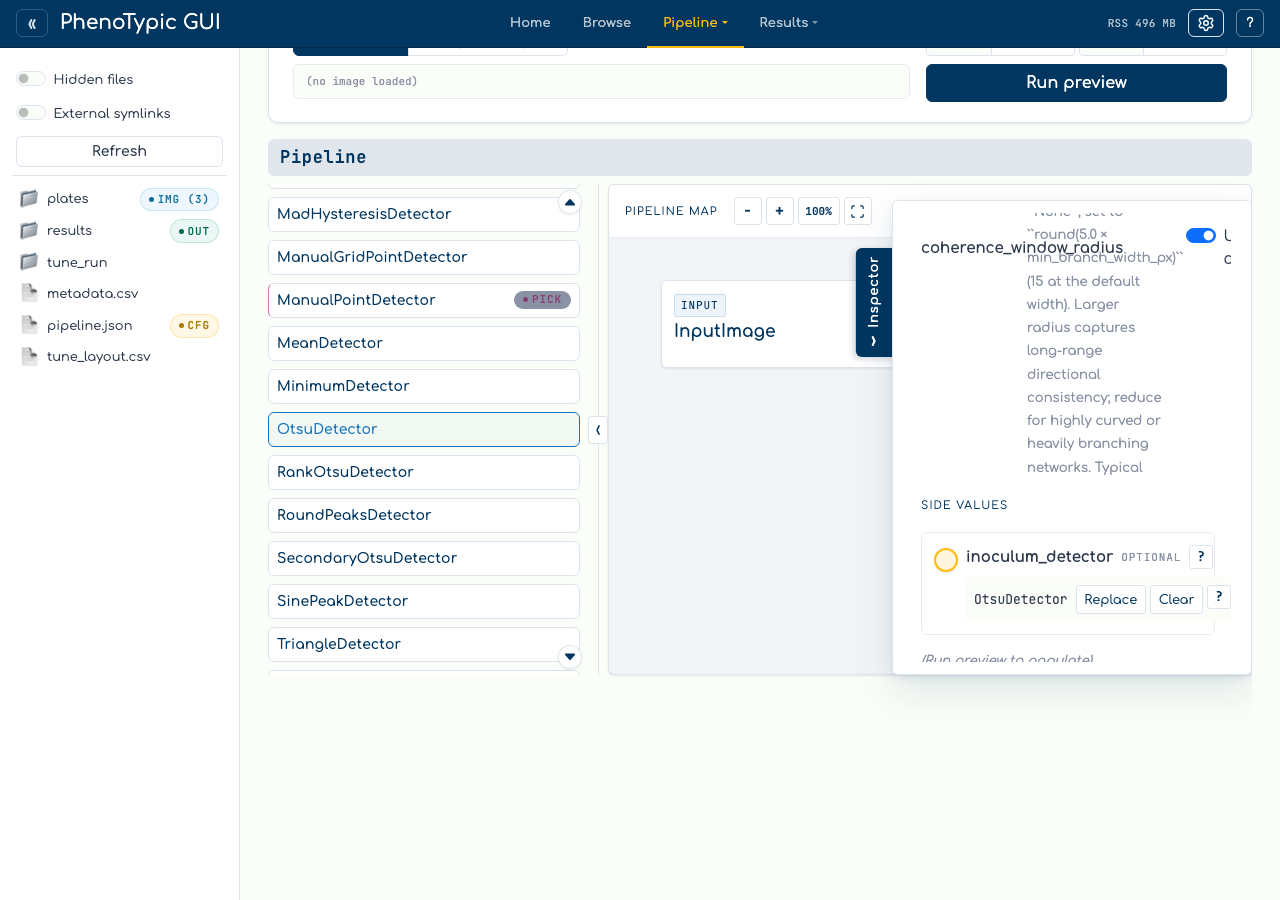Open the help question mark in header
Image resolution: width=1280 pixels, height=900 pixels.
1250,23
